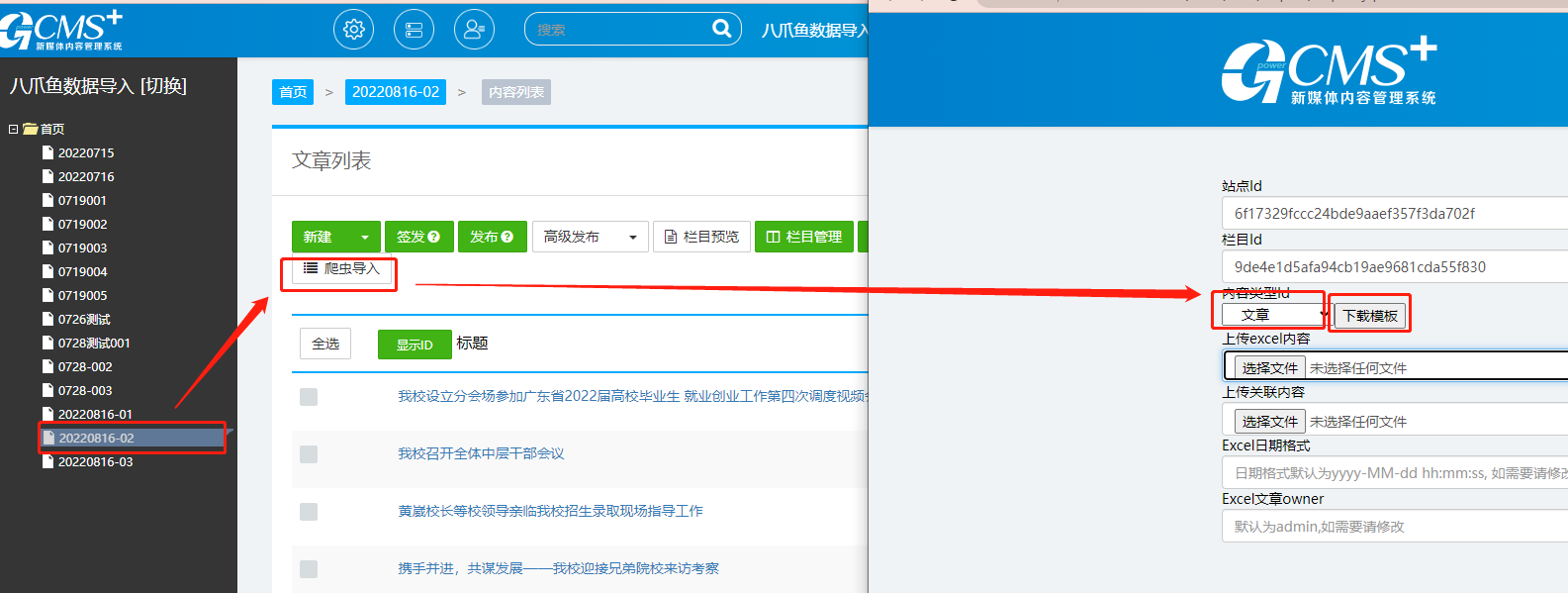Click the GCMS logo at top left

(62, 30)
